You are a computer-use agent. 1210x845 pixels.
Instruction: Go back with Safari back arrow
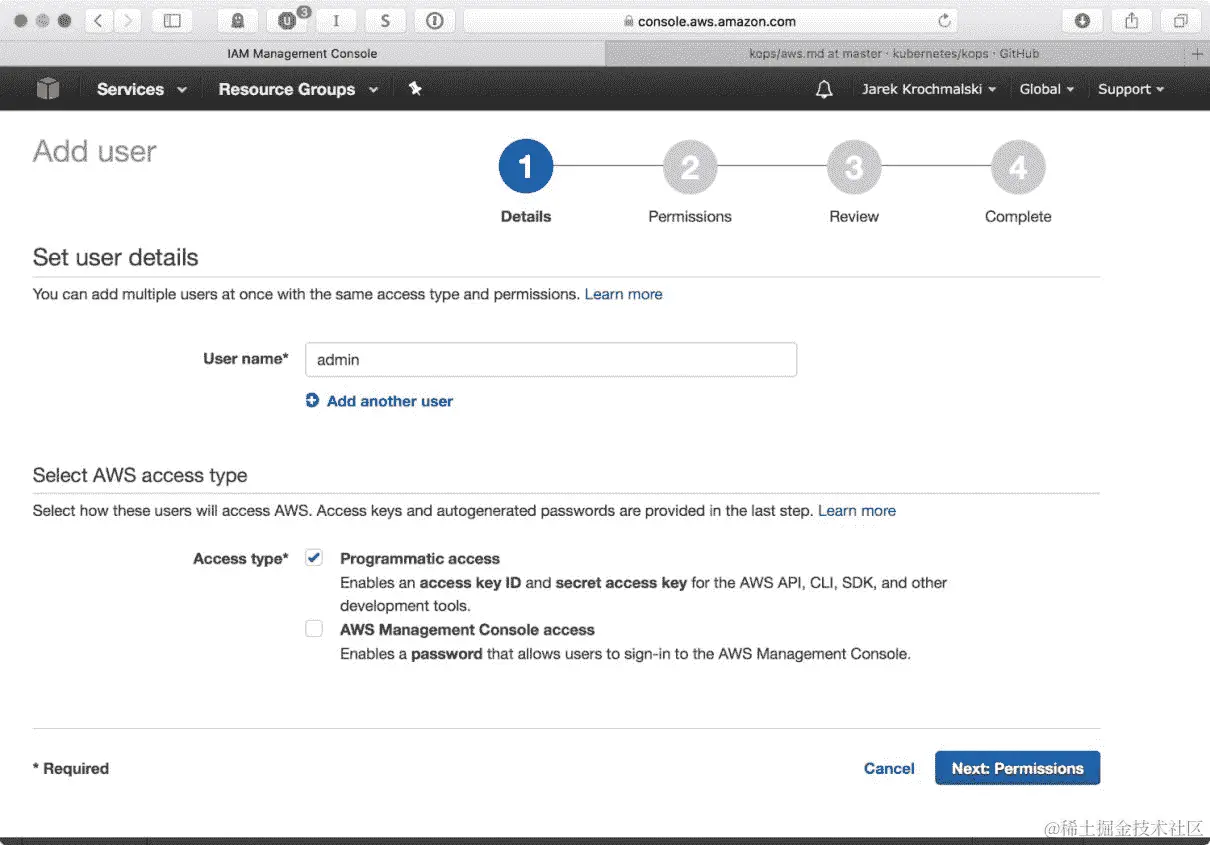pyautogui.click(x=98, y=20)
